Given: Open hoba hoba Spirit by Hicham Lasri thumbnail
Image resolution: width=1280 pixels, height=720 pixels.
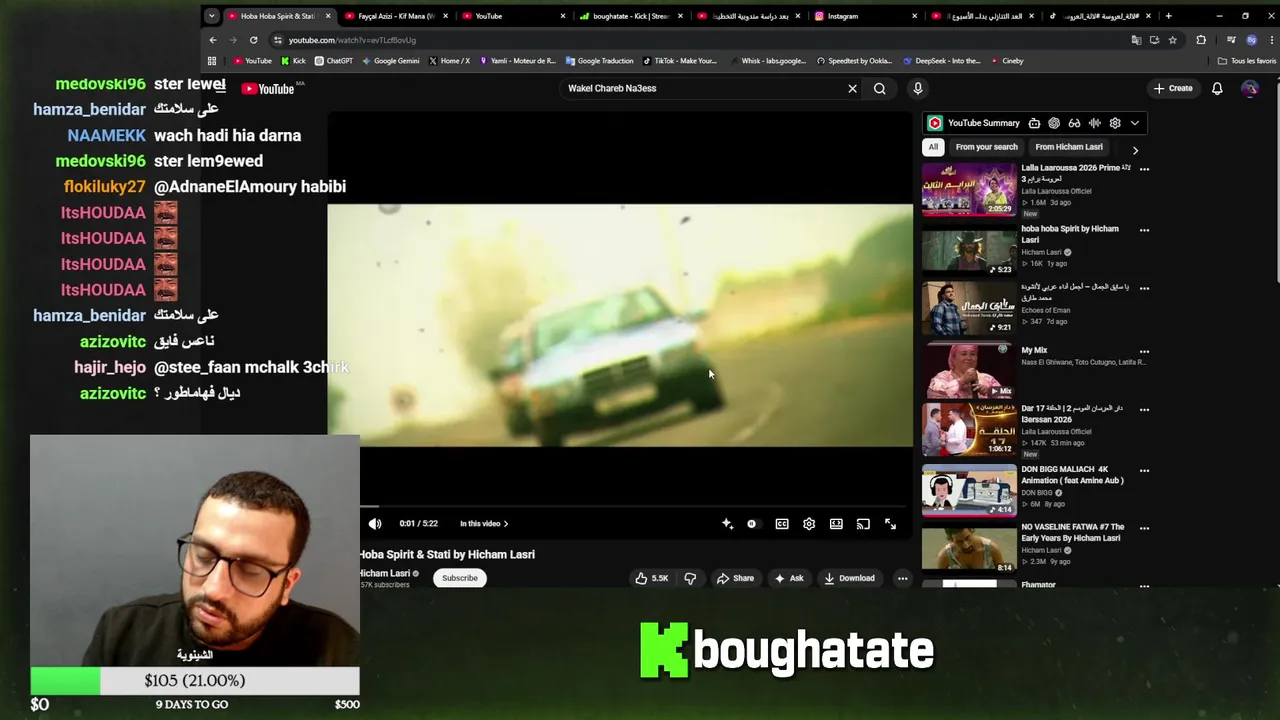Looking at the screenshot, I should point(968,250).
